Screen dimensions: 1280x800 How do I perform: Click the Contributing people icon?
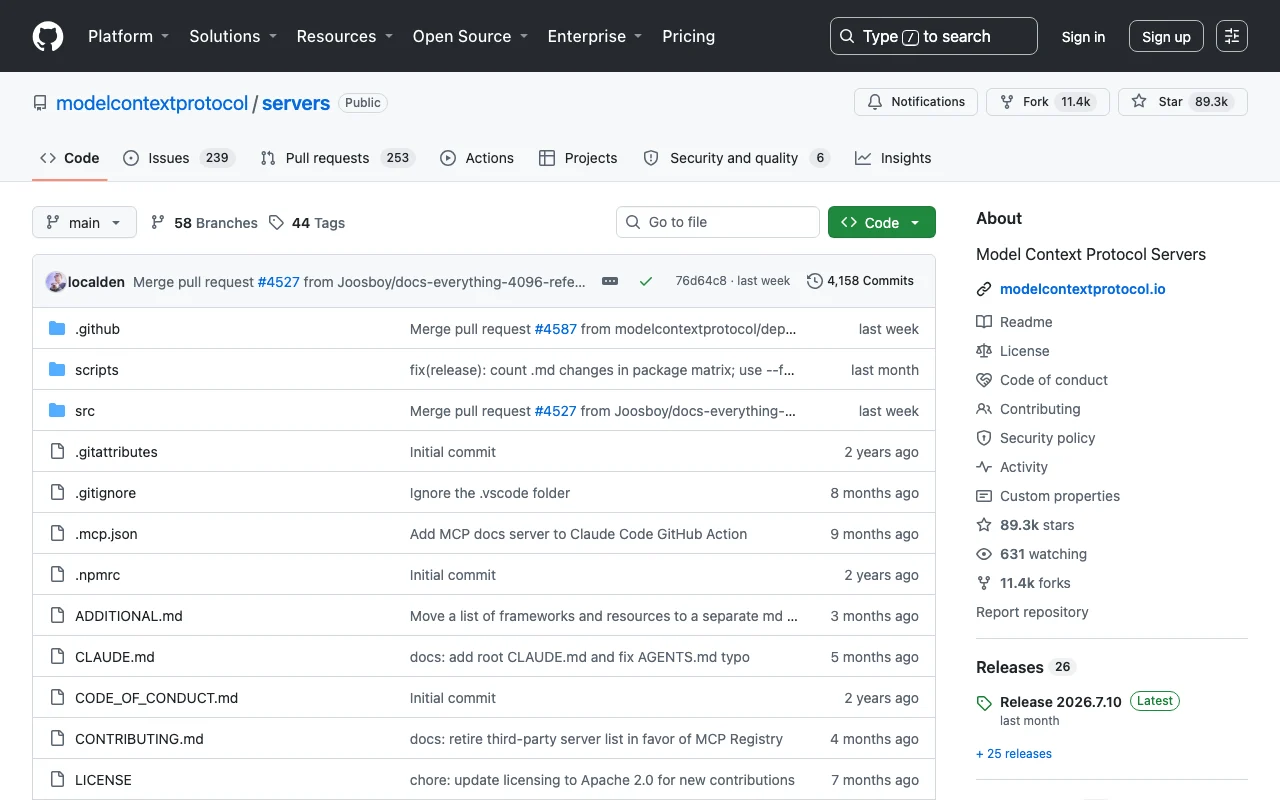[x=984, y=409]
